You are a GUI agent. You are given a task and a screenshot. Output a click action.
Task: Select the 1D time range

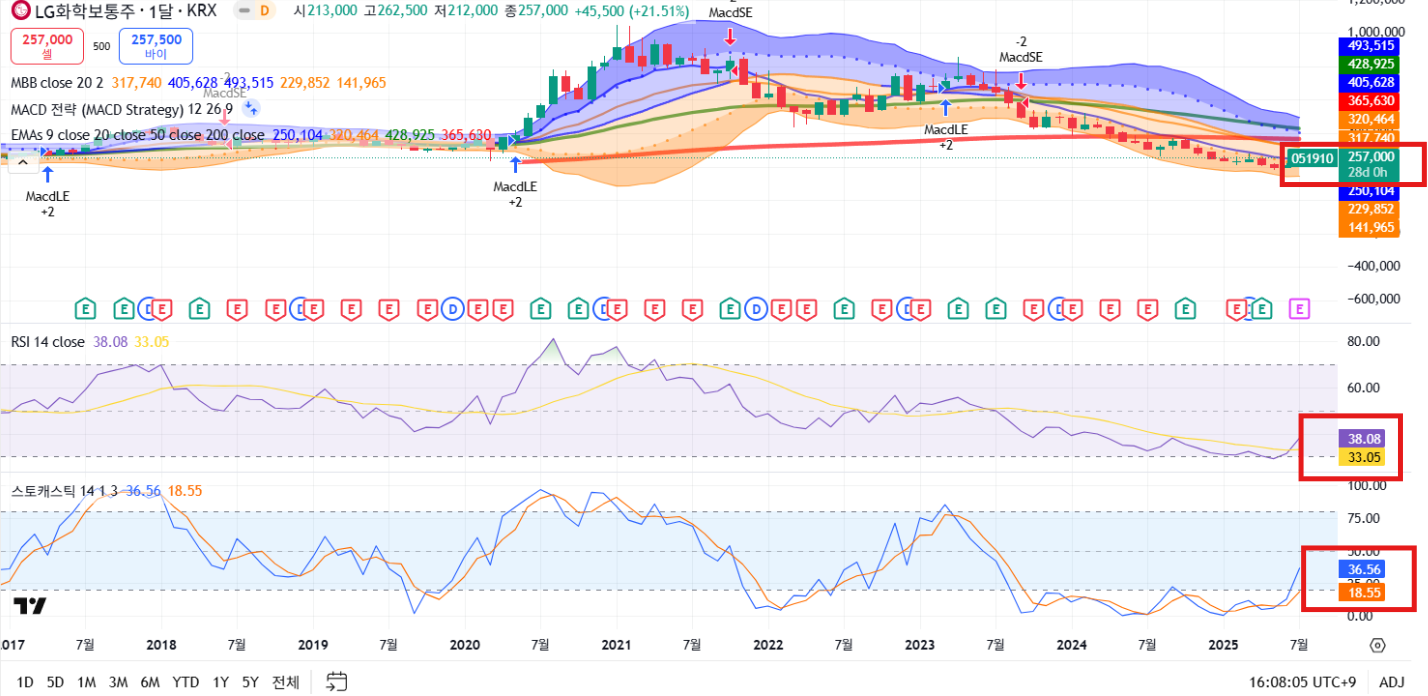coord(25,682)
